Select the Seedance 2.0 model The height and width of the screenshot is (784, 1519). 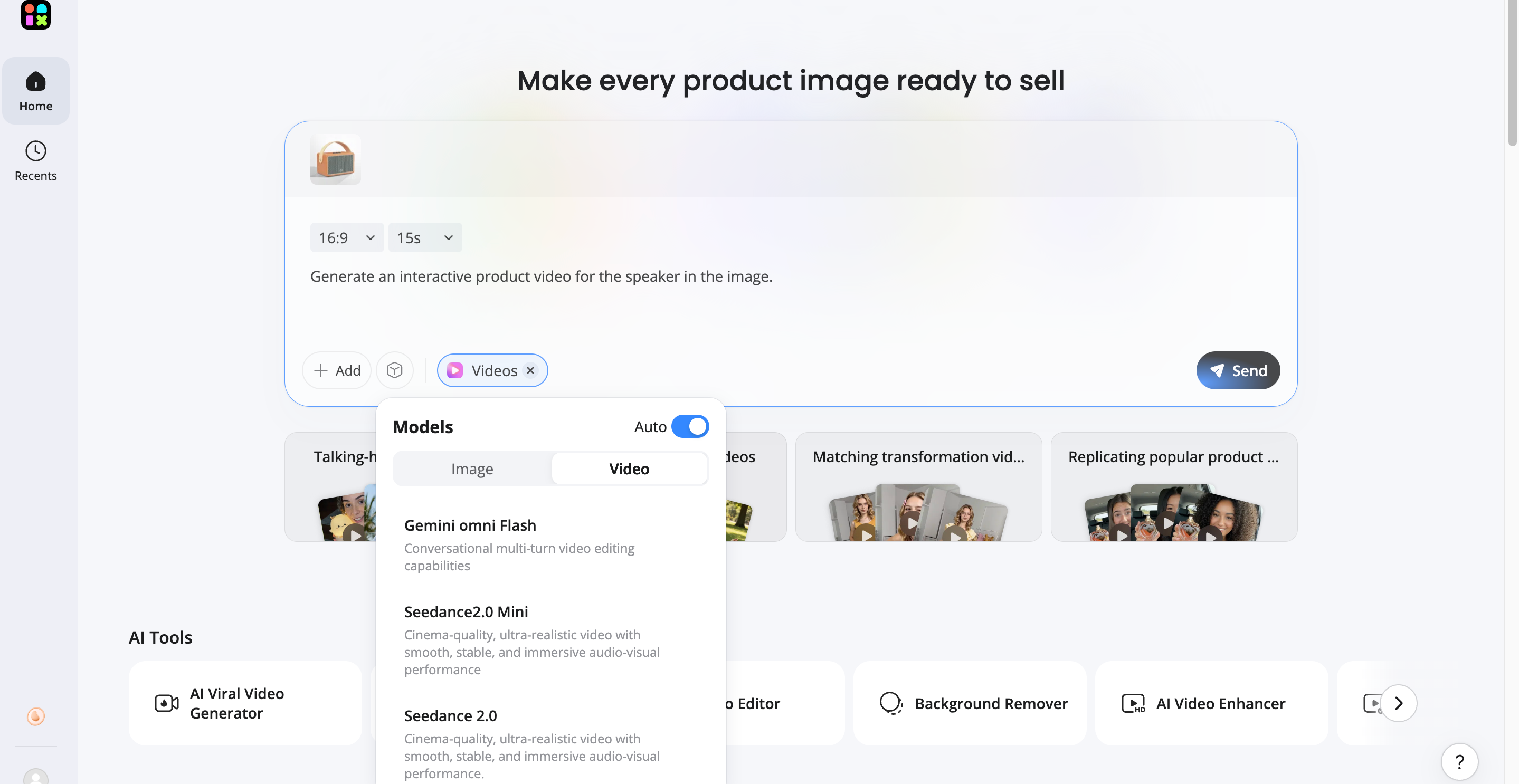(x=550, y=744)
